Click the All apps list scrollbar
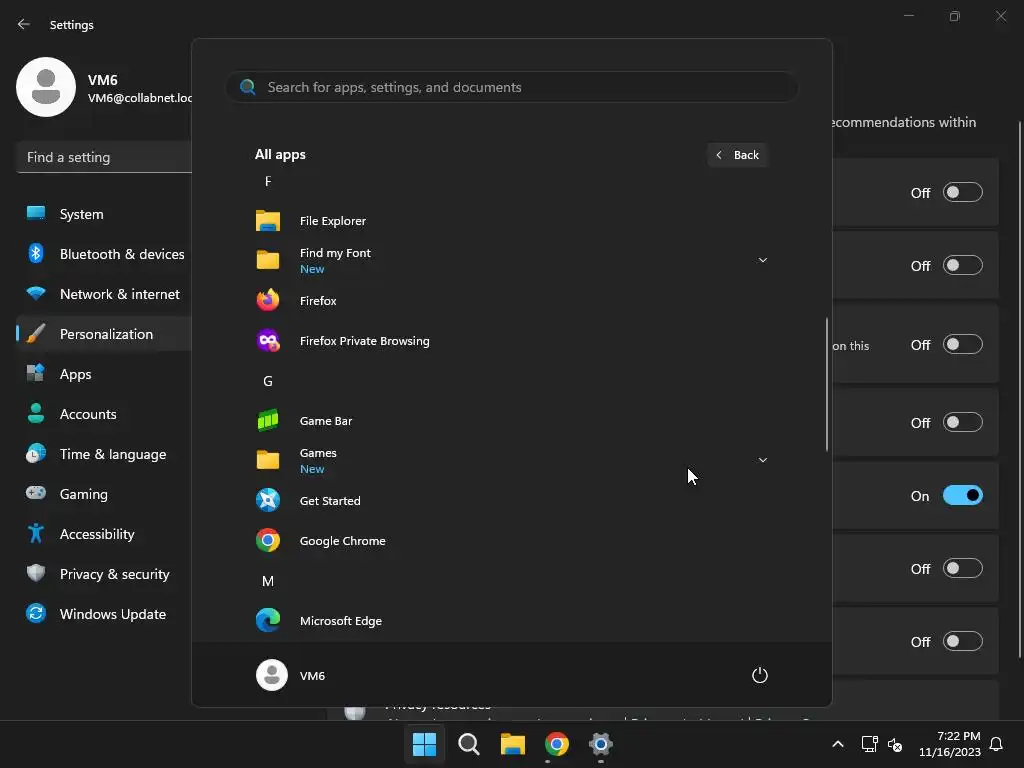This screenshot has width=1024, height=768. pos(827,385)
